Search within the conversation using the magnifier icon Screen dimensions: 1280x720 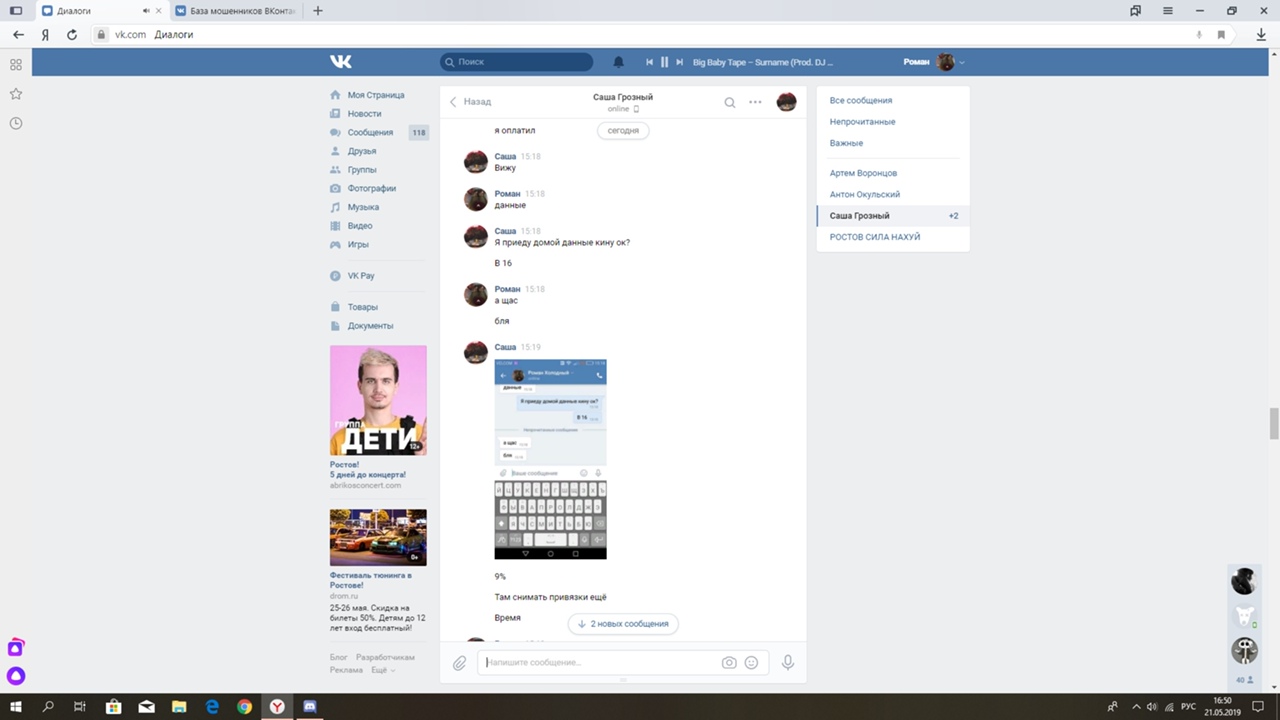click(730, 102)
